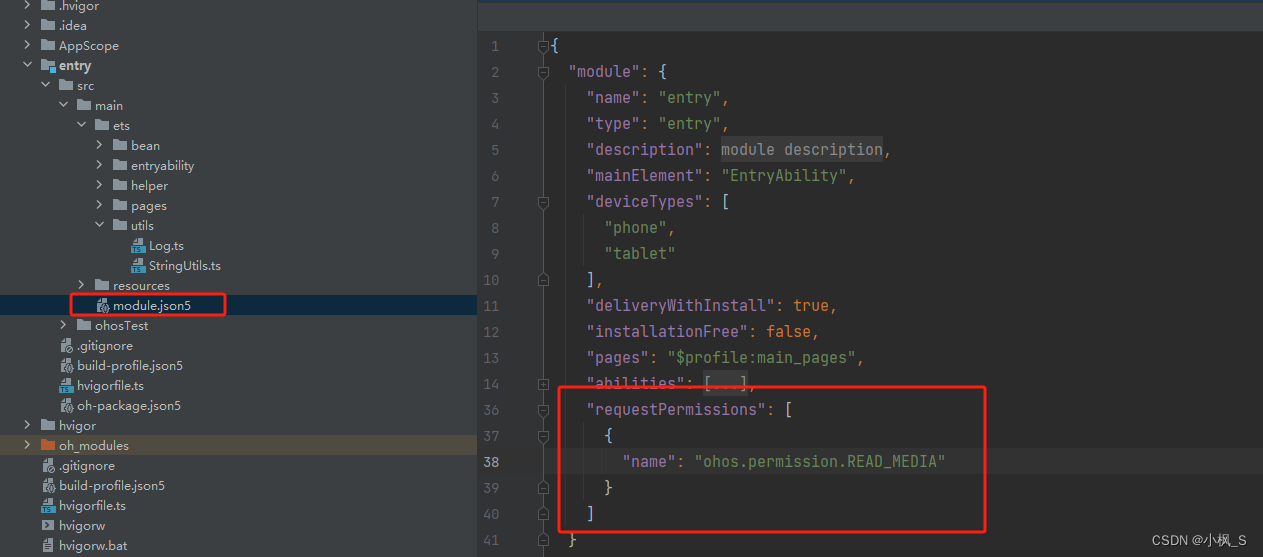Fold the "module" block at line 2
The height and width of the screenshot is (557, 1263).
click(x=543, y=72)
